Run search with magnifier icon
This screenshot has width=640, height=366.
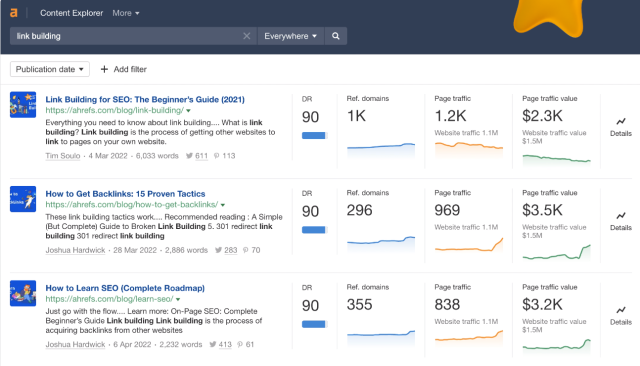pos(336,36)
